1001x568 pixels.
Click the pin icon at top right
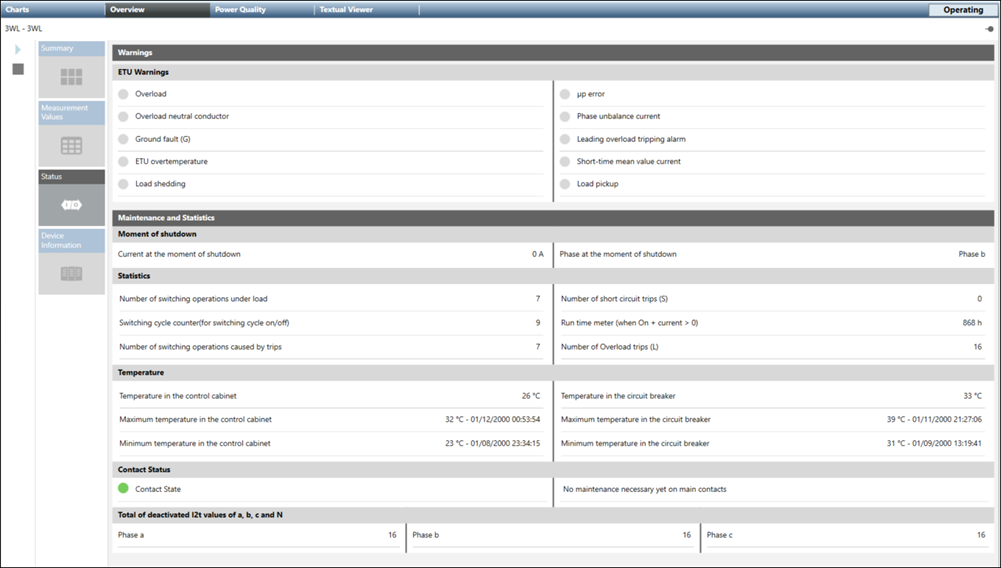point(988,29)
